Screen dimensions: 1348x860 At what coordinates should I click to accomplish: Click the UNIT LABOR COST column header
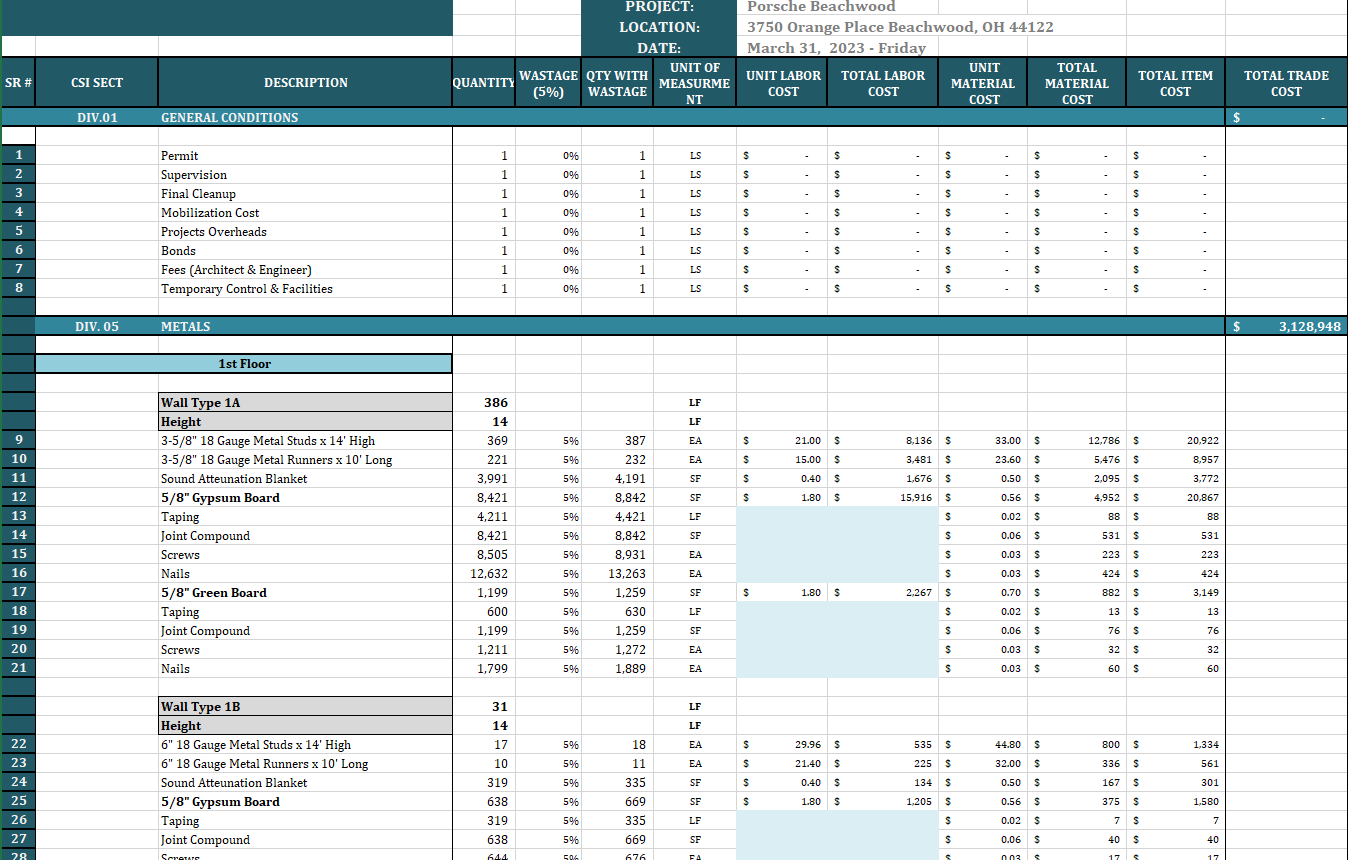point(782,83)
